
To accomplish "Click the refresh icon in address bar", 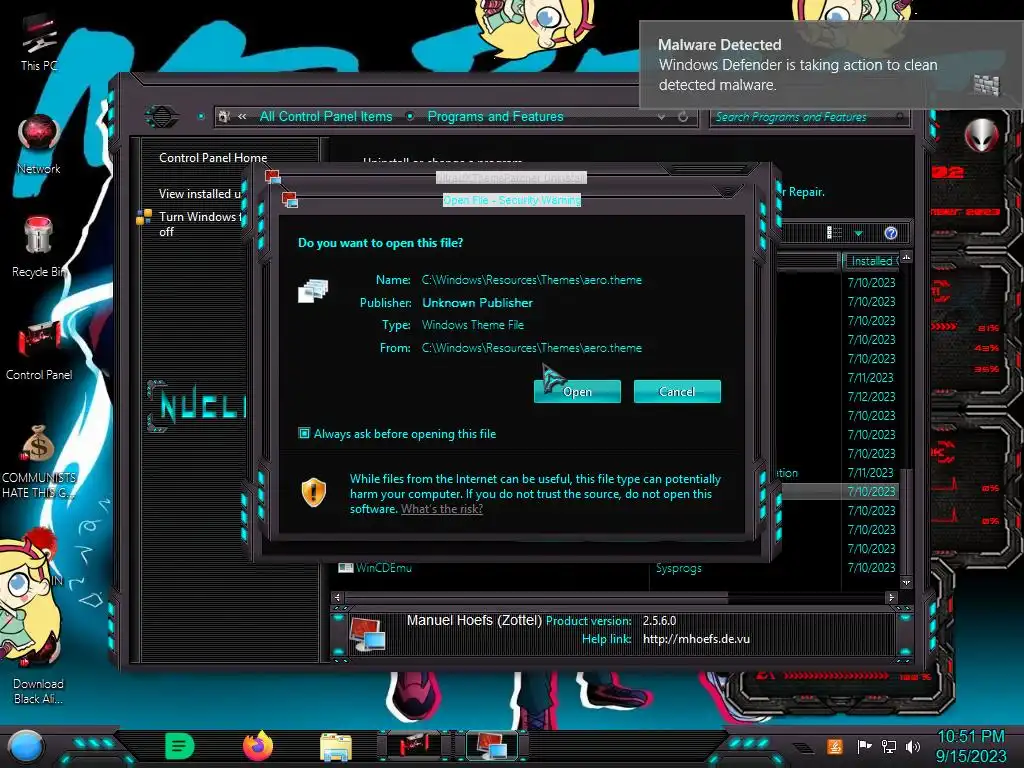I will click(x=682, y=117).
